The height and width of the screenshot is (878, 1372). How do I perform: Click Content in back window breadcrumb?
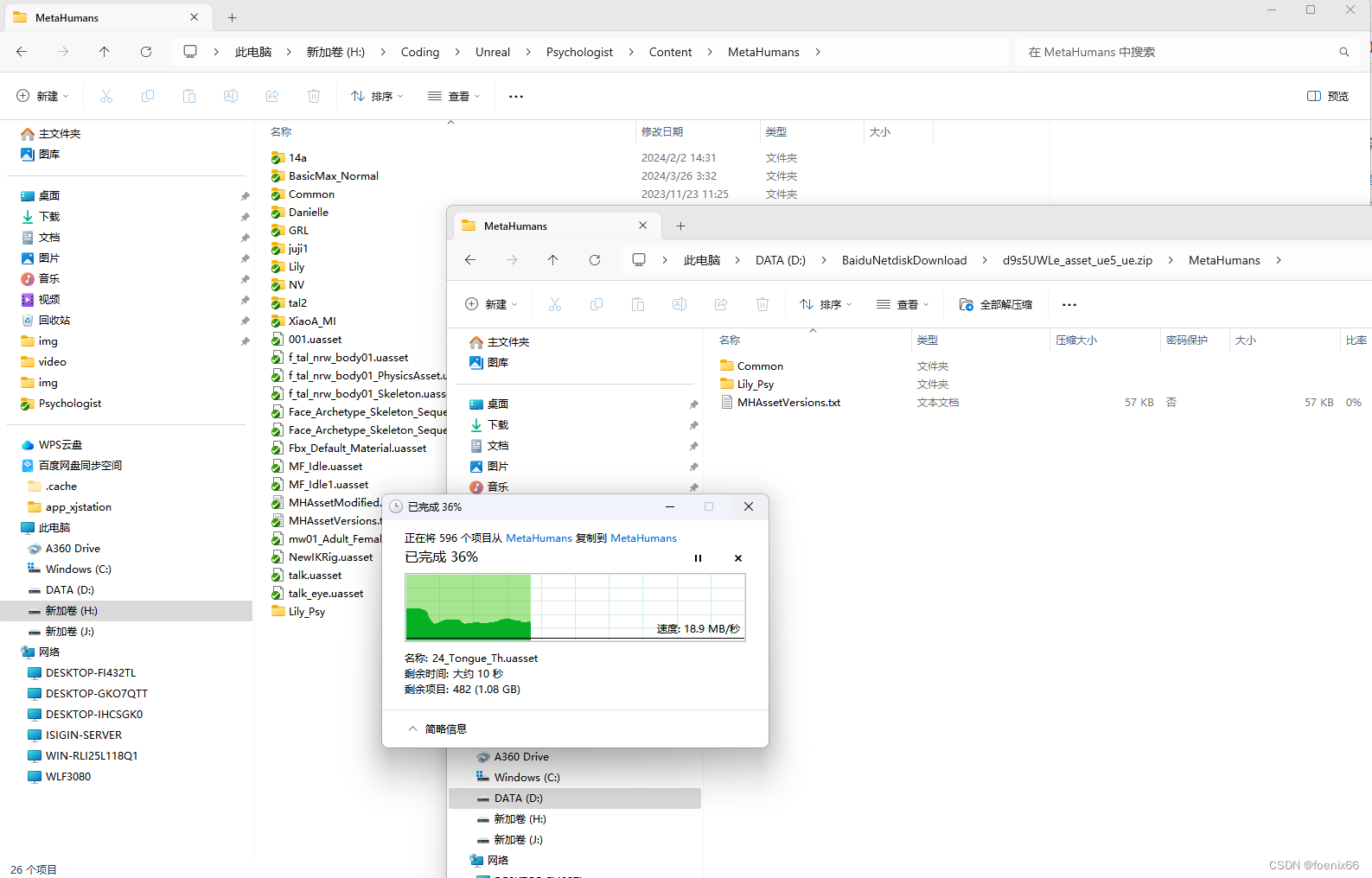[x=671, y=52]
